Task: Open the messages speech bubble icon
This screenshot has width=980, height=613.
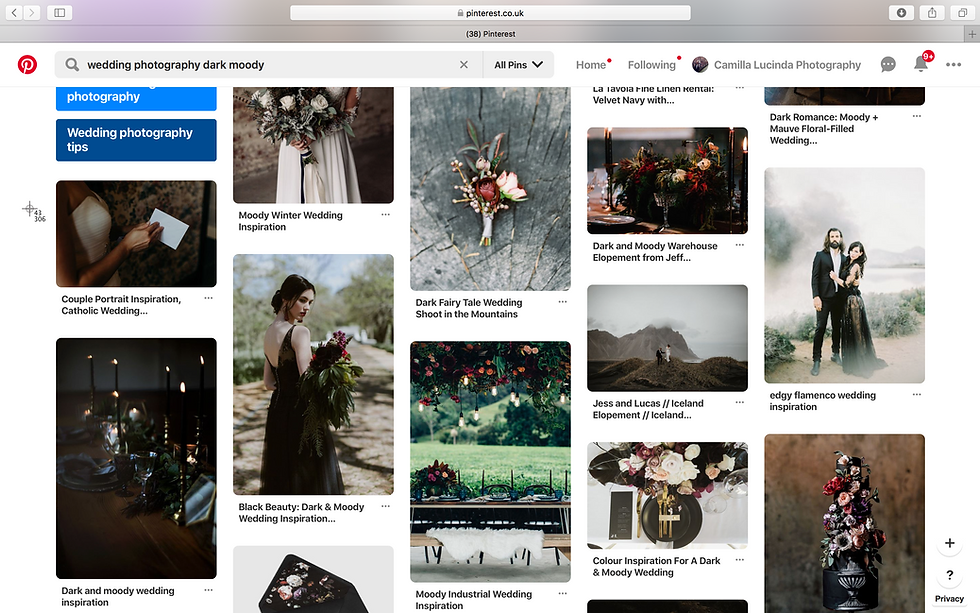Action: coord(888,64)
